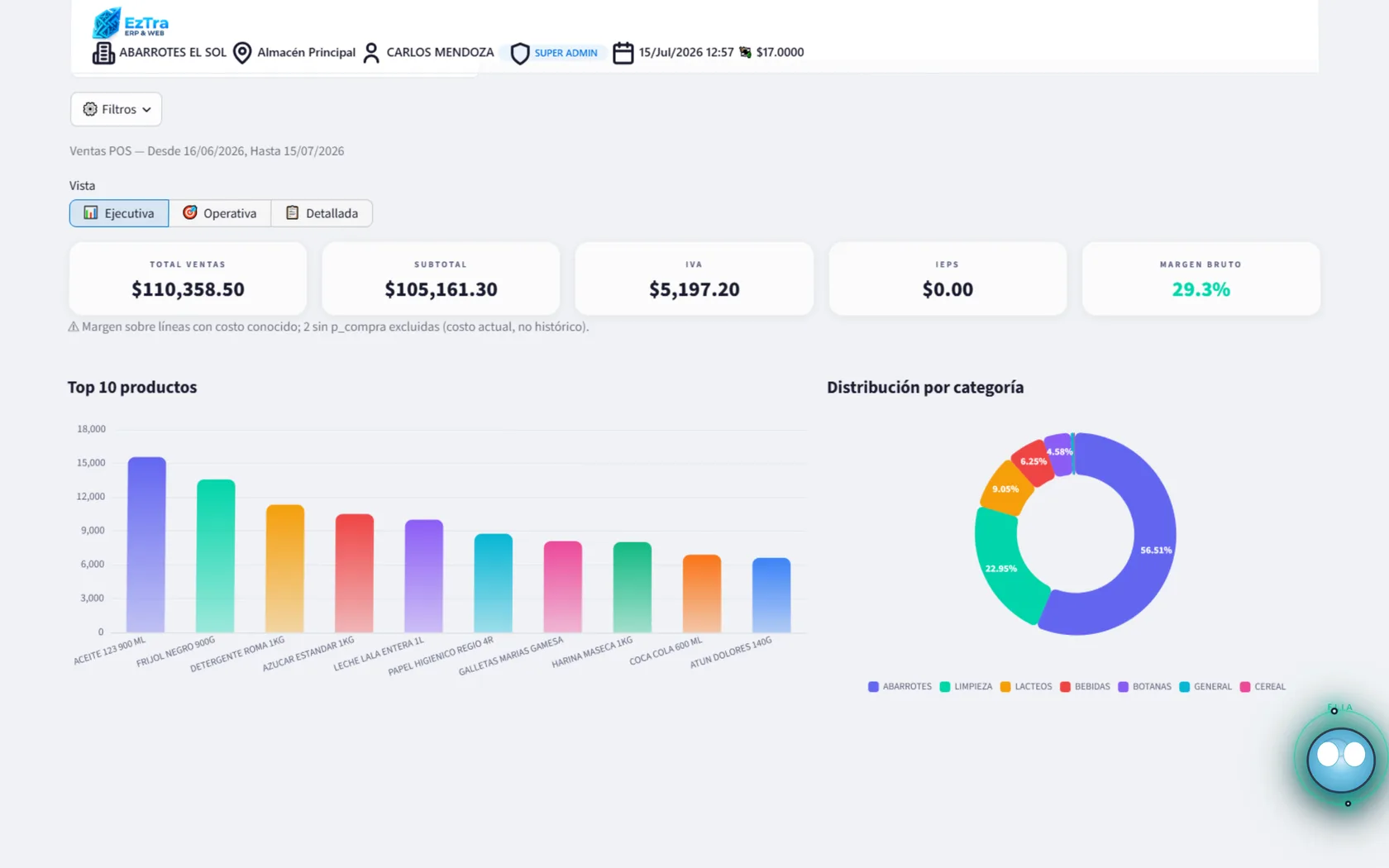Click the Almacén Principal location pin icon
The height and width of the screenshot is (868, 1389).
(x=242, y=53)
